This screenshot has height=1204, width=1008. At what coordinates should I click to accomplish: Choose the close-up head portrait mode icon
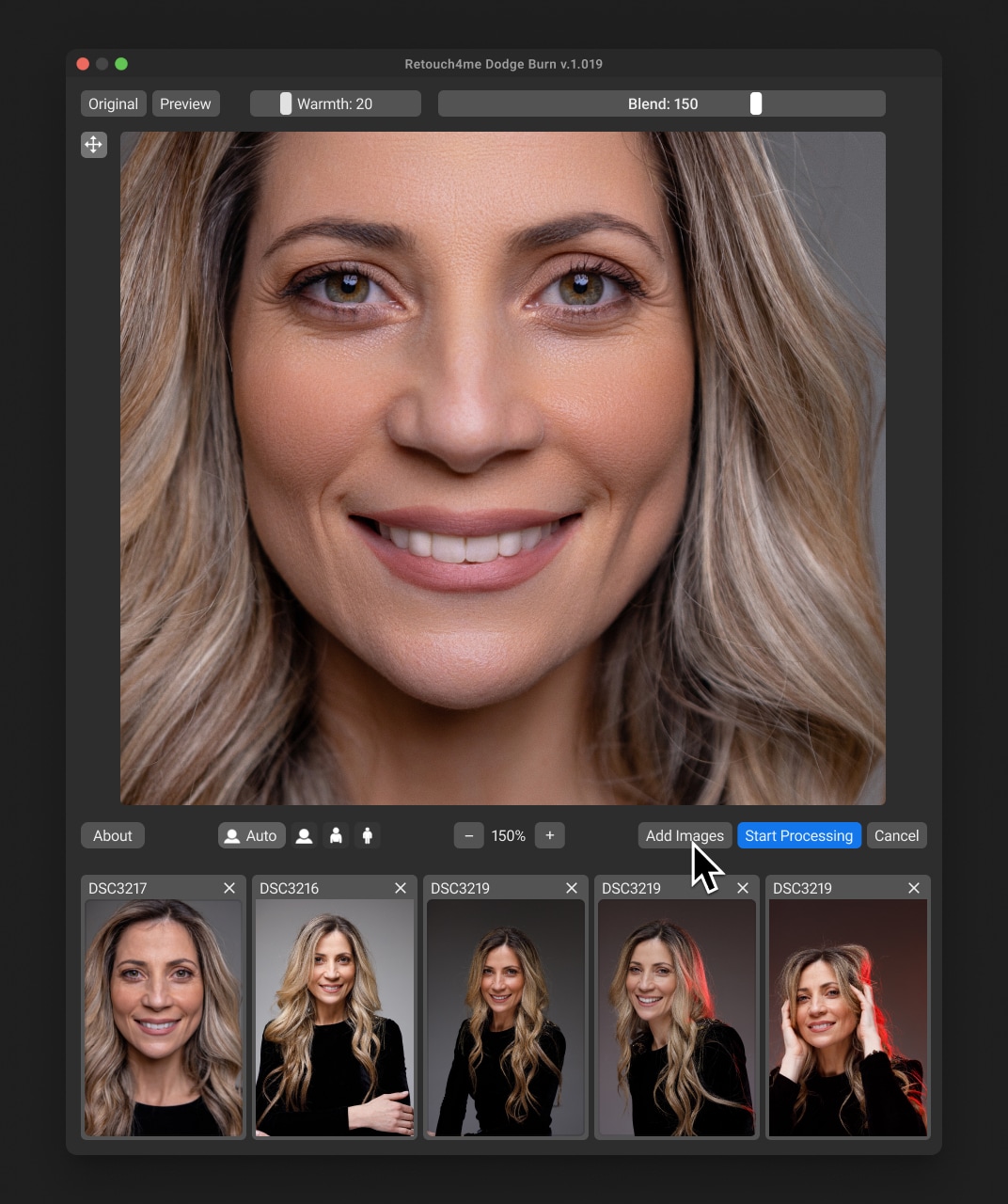(304, 835)
